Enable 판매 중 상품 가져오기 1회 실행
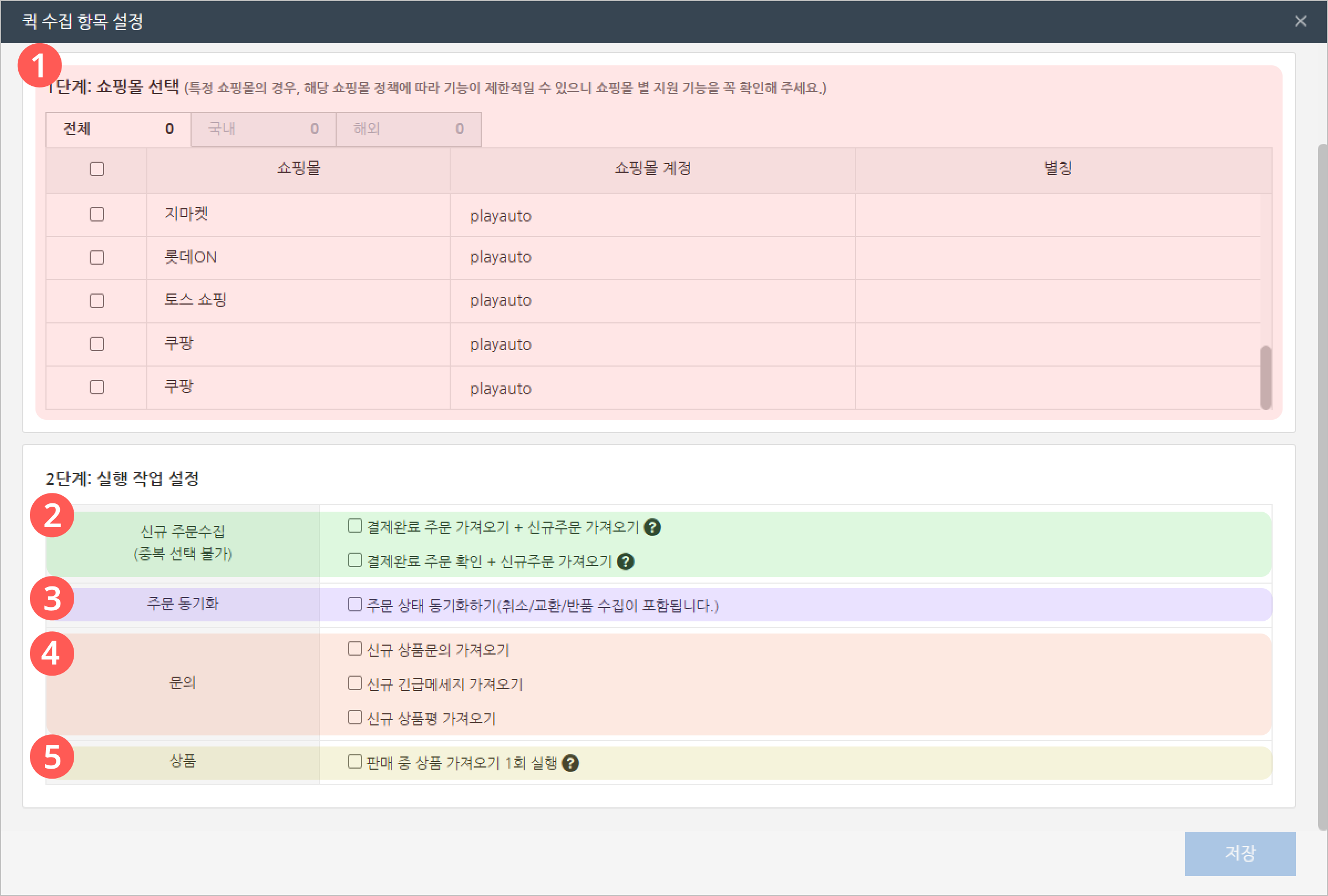This screenshot has height=896, width=1328. tap(355, 762)
